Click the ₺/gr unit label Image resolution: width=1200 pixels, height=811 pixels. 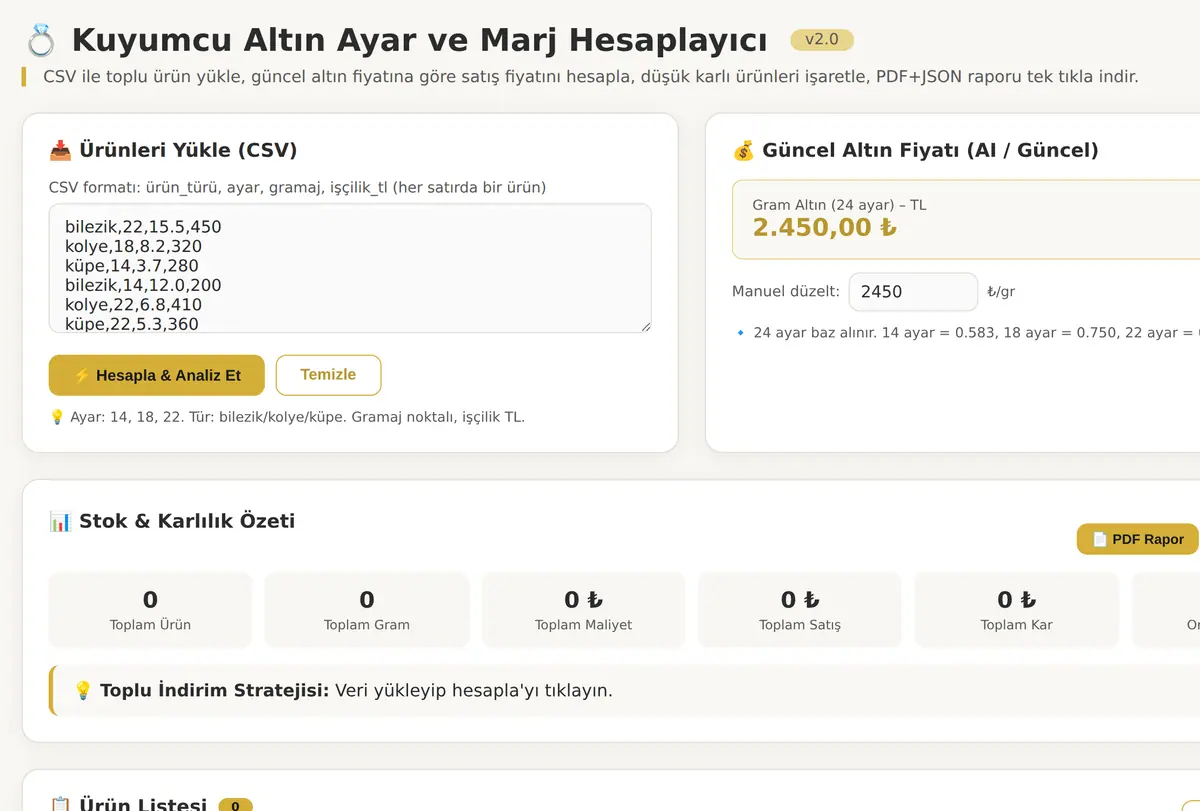pos(1001,292)
